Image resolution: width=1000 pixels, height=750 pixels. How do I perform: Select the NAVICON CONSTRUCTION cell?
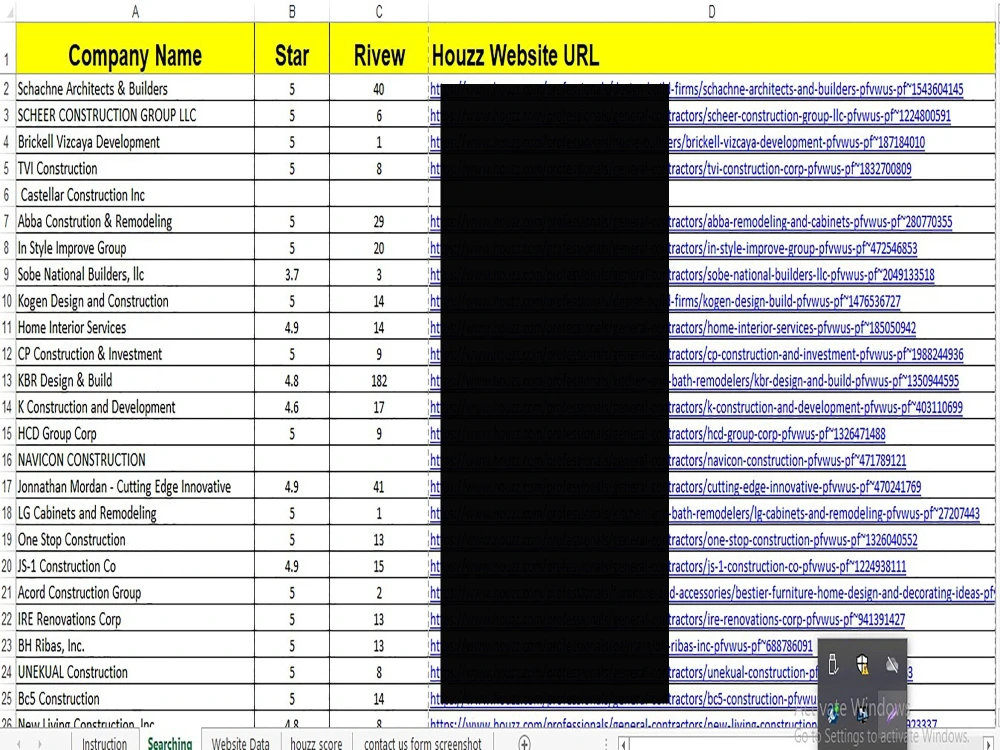point(135,460)
